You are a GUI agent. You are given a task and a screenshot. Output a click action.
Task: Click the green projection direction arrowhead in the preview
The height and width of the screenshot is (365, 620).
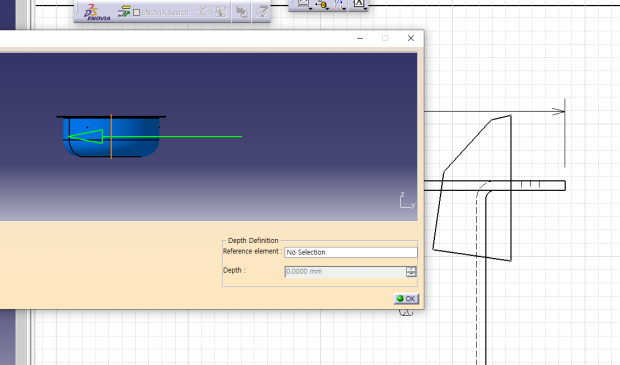[86, 136]
